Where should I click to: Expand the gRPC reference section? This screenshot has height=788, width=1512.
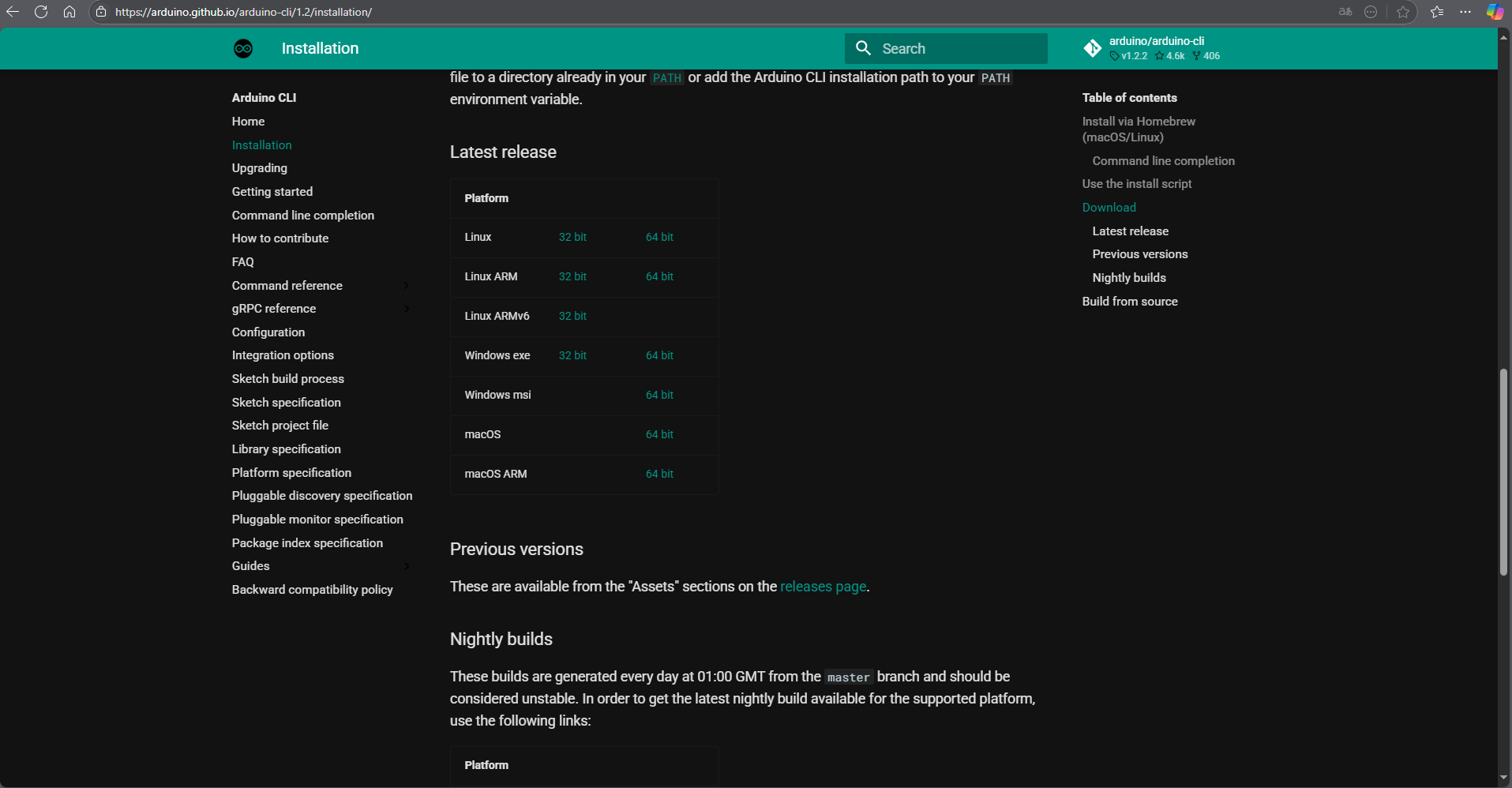406,309
